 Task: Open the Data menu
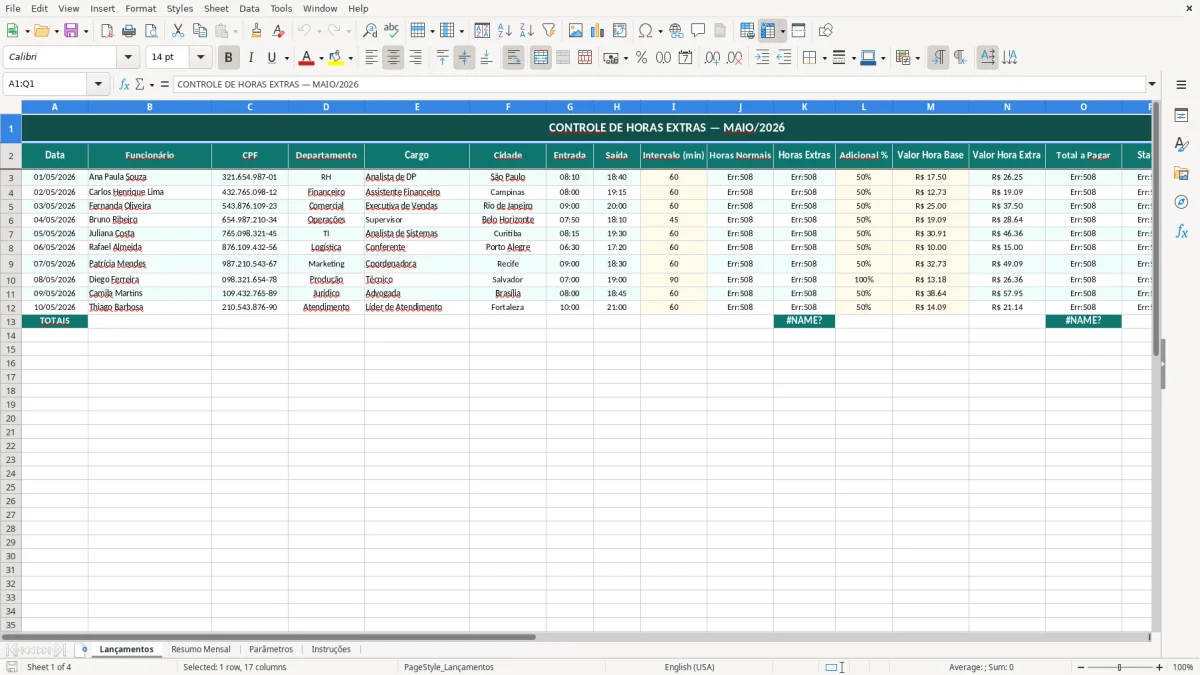[249, 8]
